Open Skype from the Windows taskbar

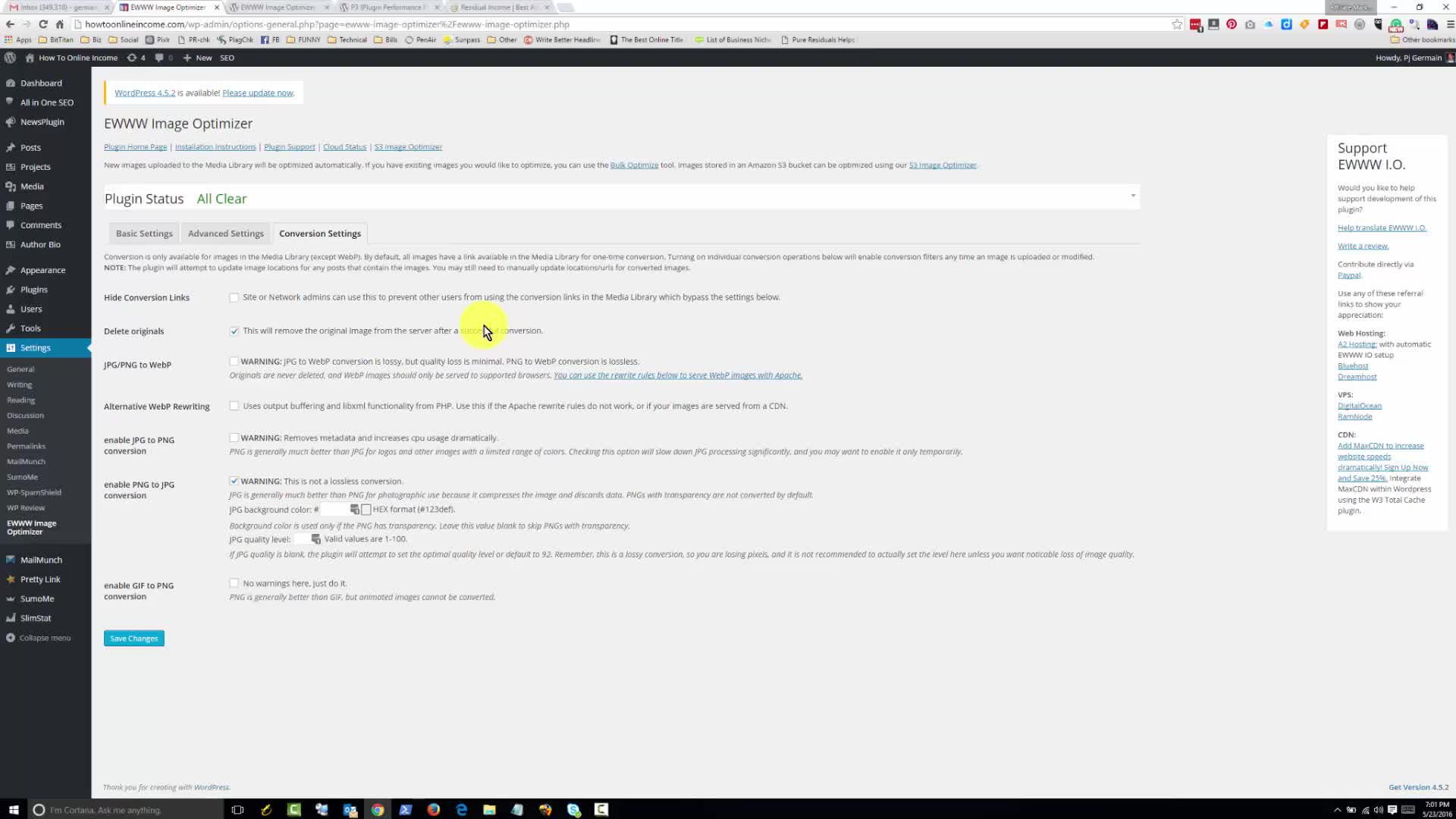click(x=573, y=809)
